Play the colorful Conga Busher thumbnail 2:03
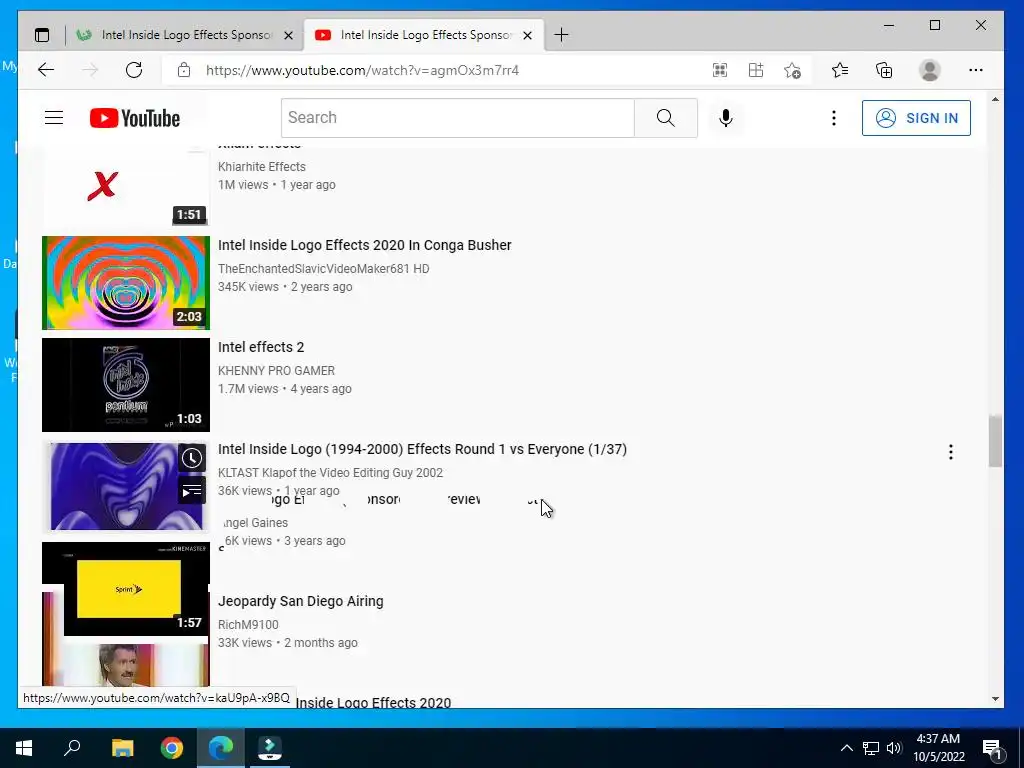 pos(126,283)
